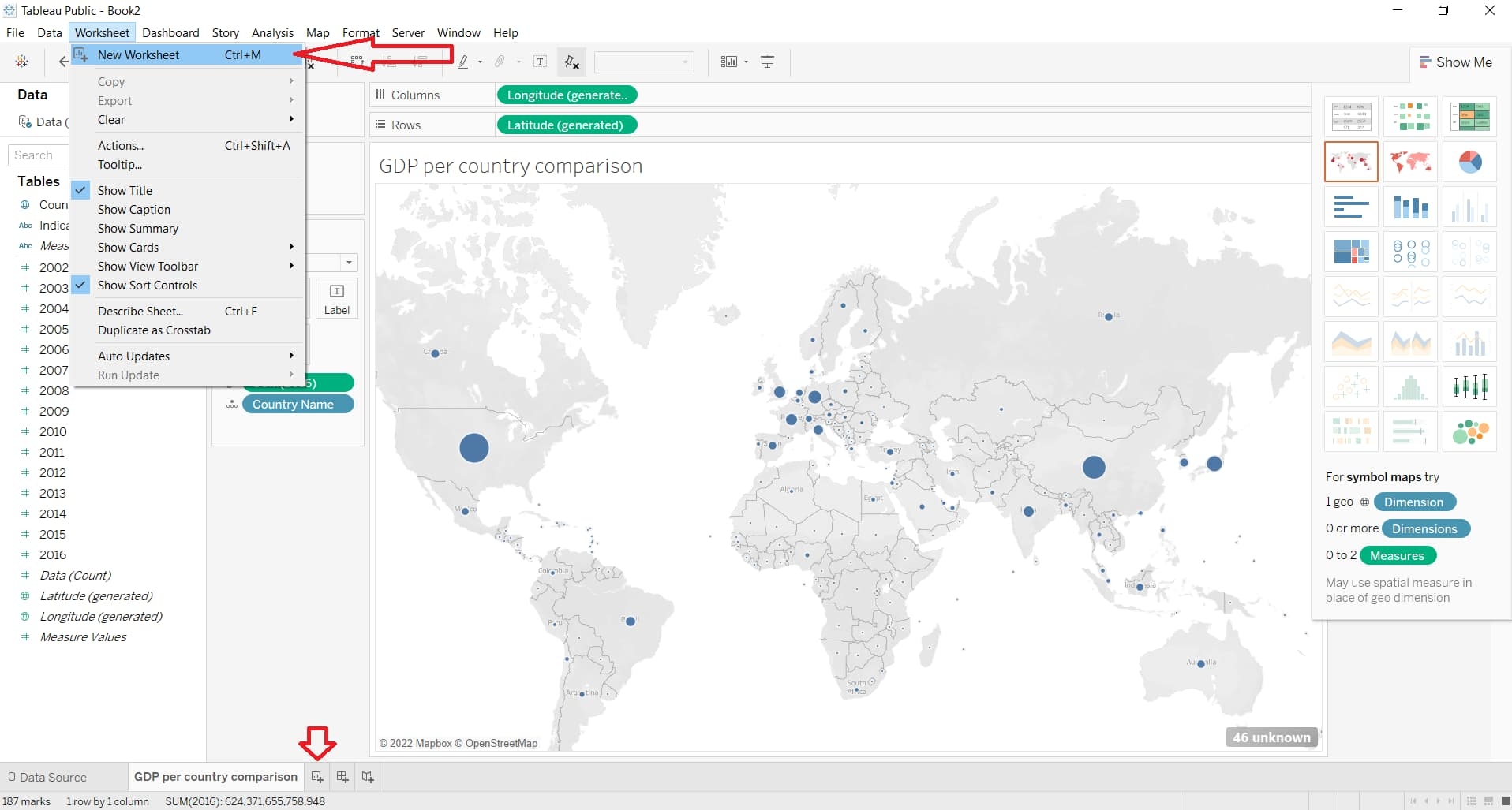Click the Show Me button
The width and height of the screenshot is (1512, 810).
[1455, 62]
